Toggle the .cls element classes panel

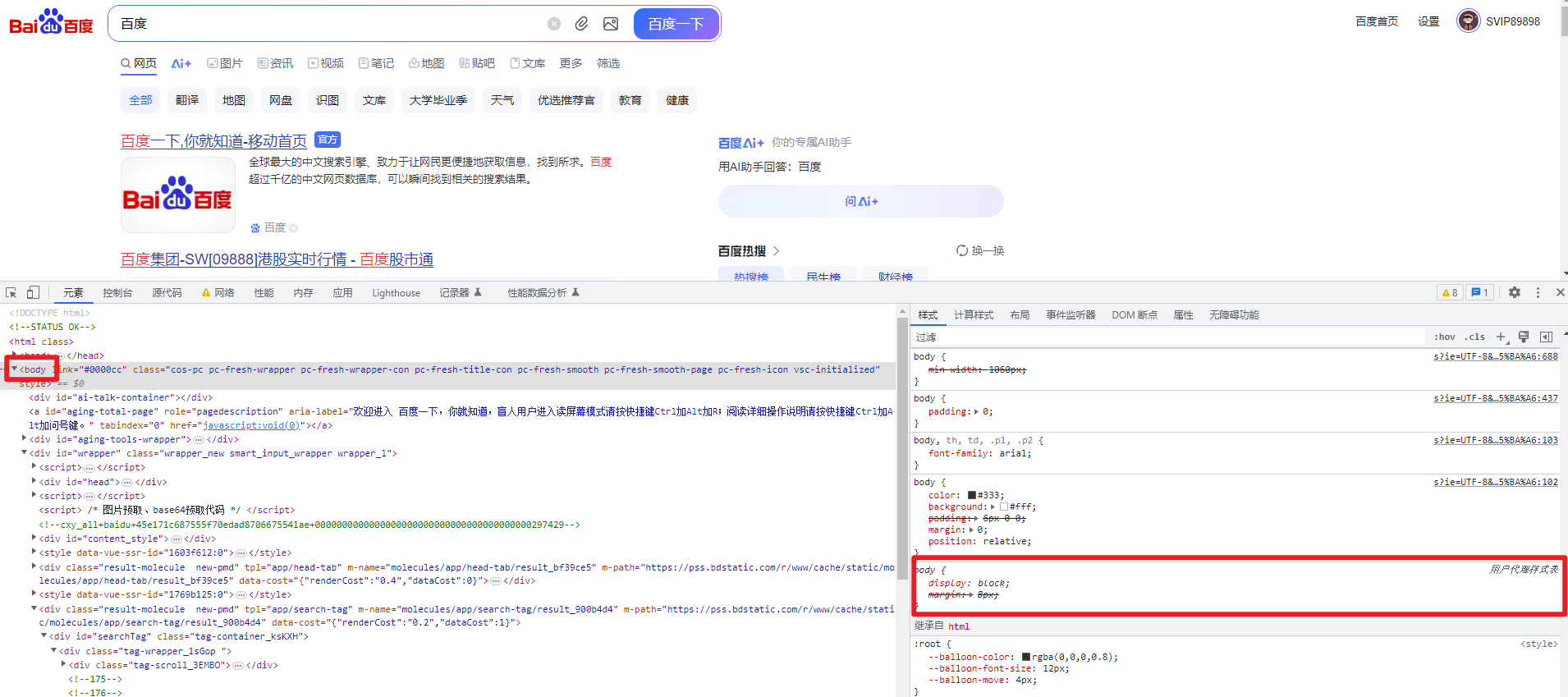(1474, 337)
